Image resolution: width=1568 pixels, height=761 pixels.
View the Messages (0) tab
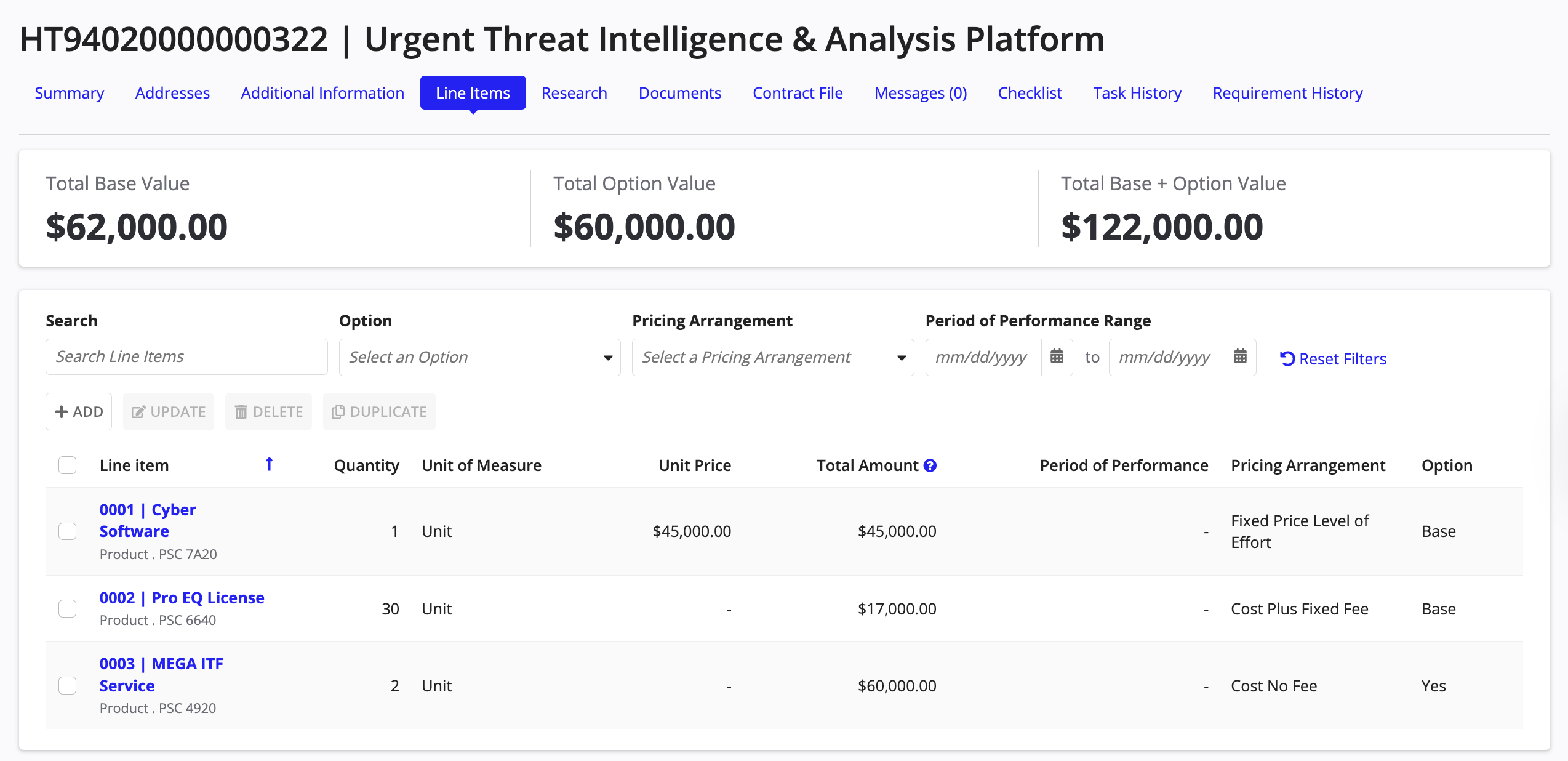920,93
